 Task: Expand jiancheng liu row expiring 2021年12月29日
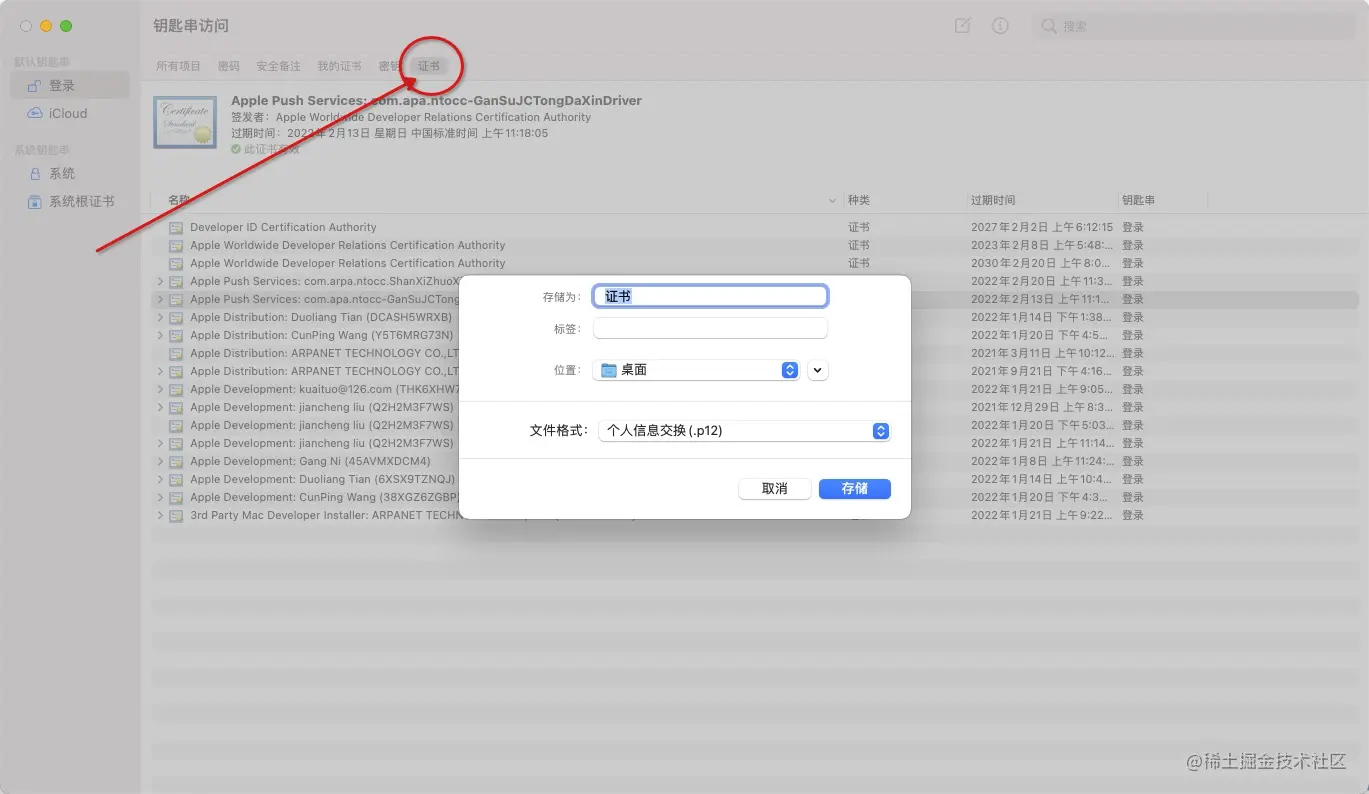pos(160,407)
